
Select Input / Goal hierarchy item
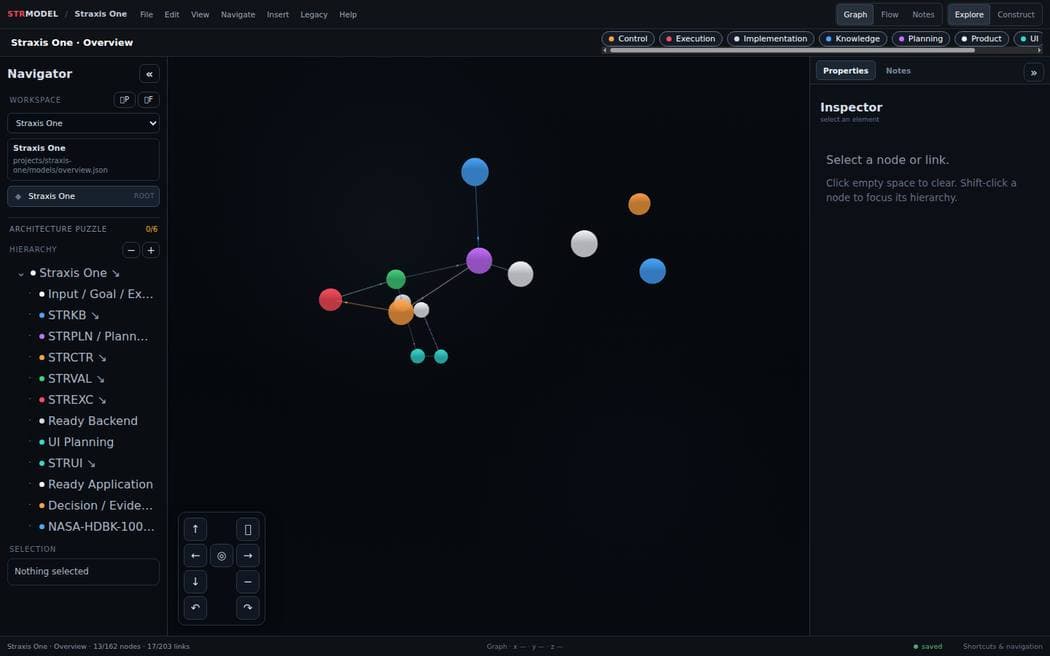[100, 294]
